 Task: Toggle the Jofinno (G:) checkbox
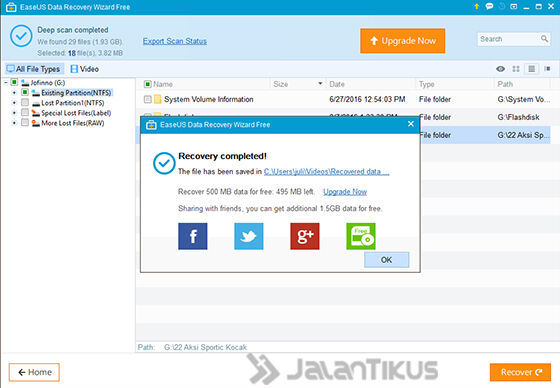[14, 82]
